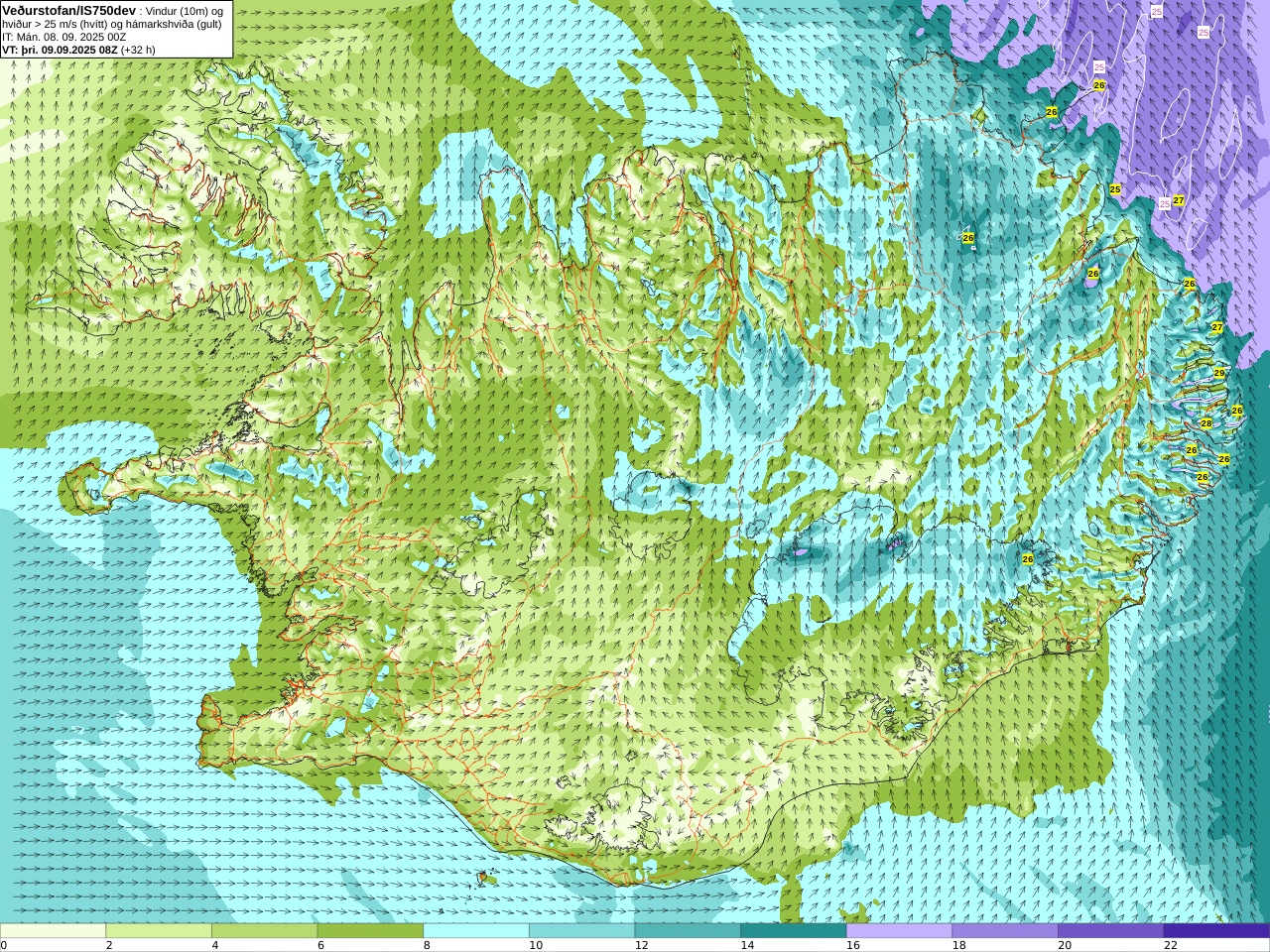Select the IT: Mán. 08. 09. 2025 00Z line
The width and height of the screenshot is (1270, 952).
64,37
